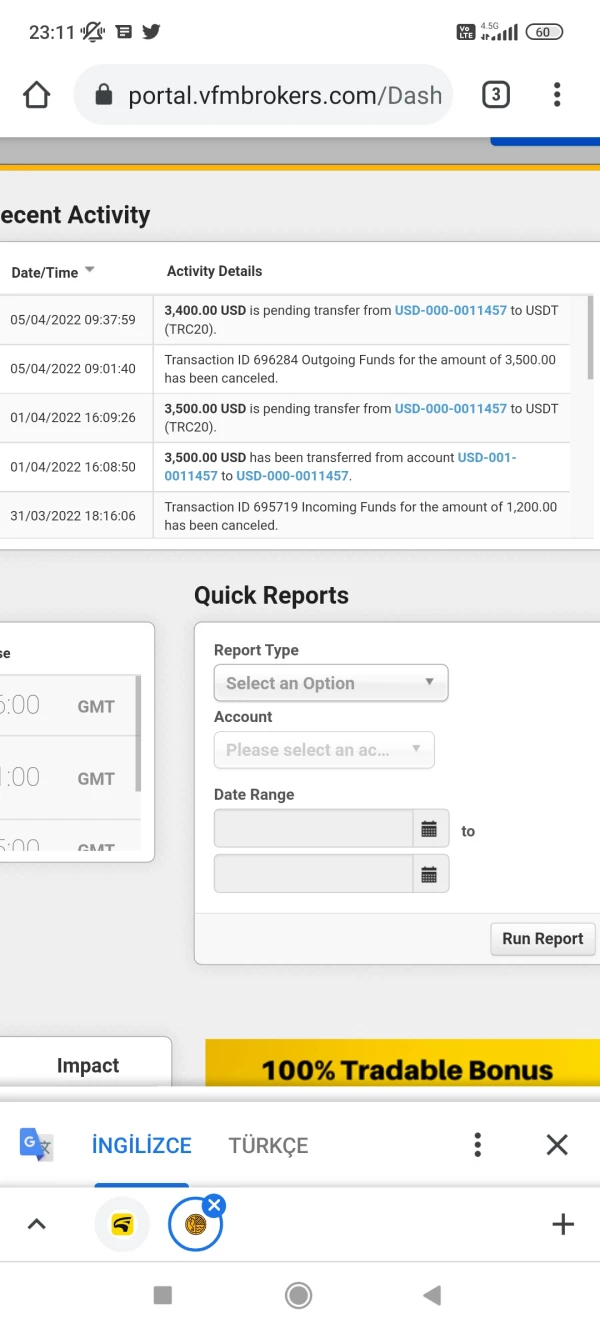Screen dimensions: 600x1333
Task: Select the İNGİLİZCE language tab
Action: coord(141,1146)
